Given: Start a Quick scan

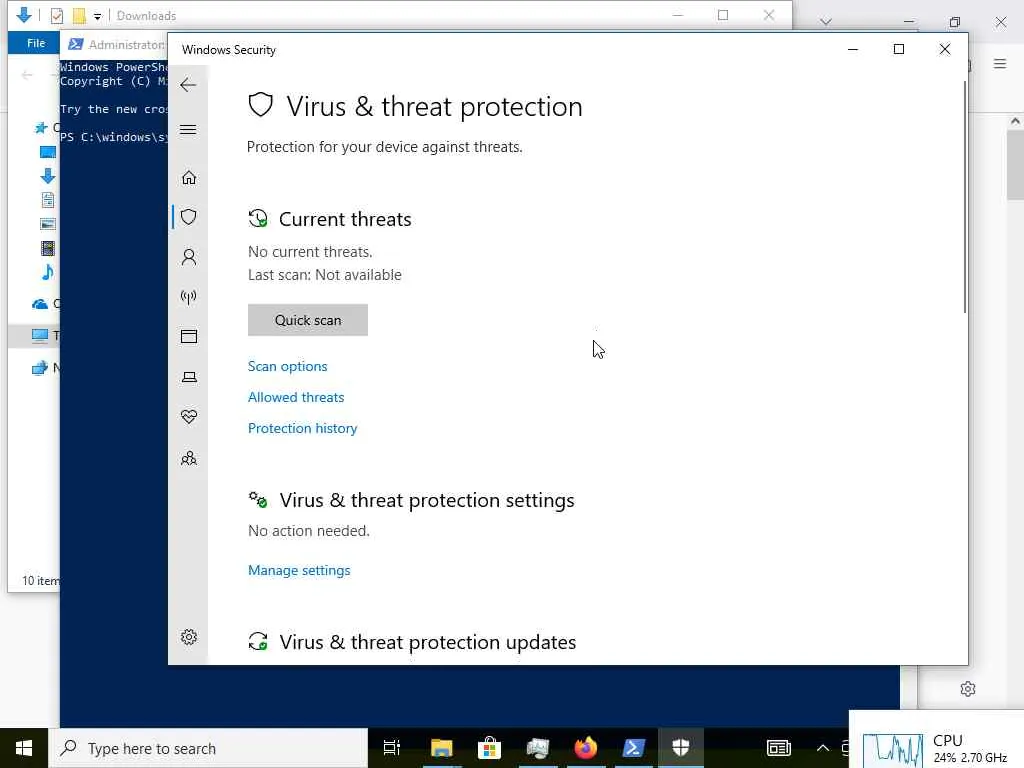Looking at the screenshot, I should [308, 320].
